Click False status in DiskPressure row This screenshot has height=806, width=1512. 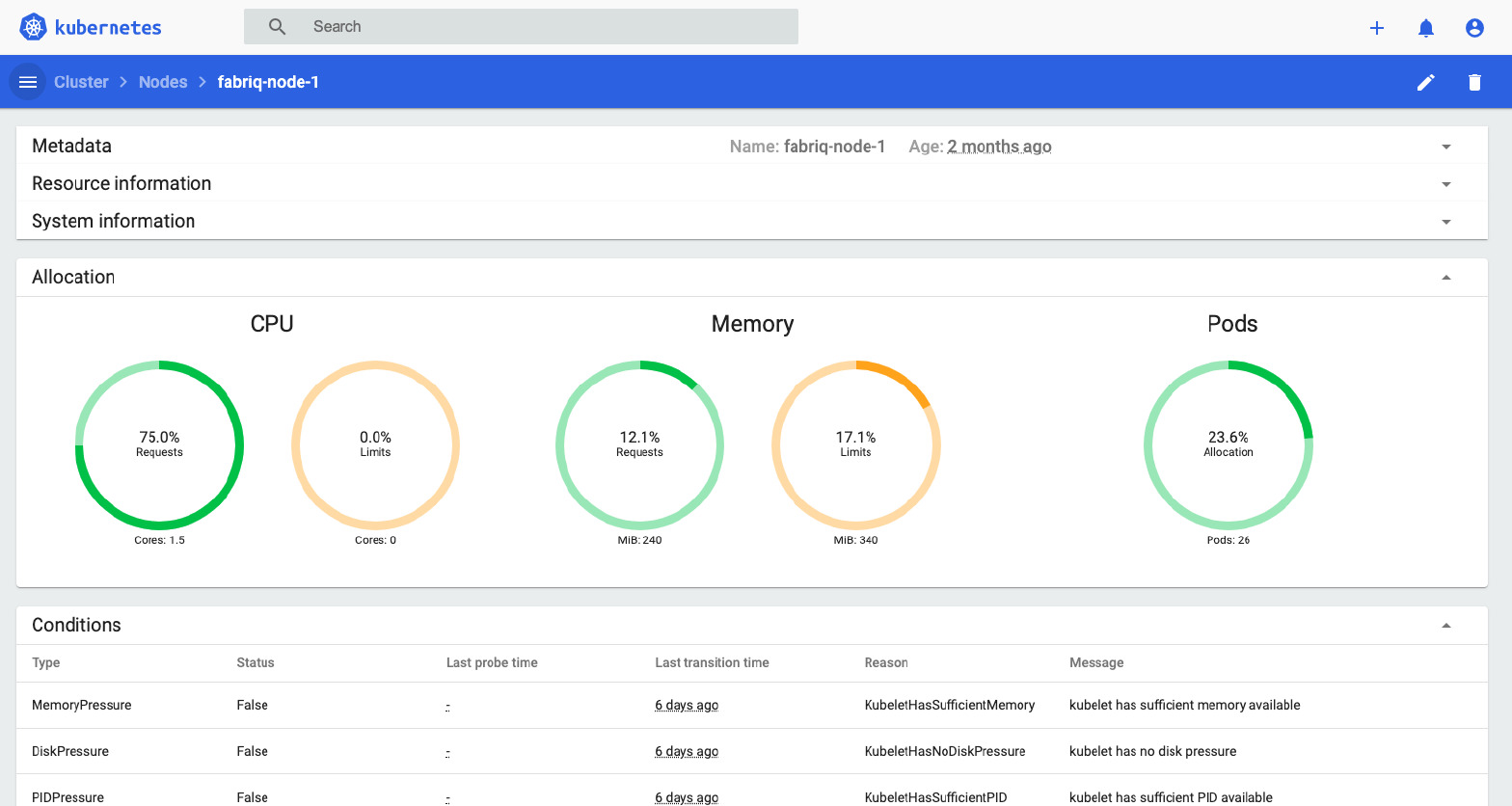click(253, 751)
